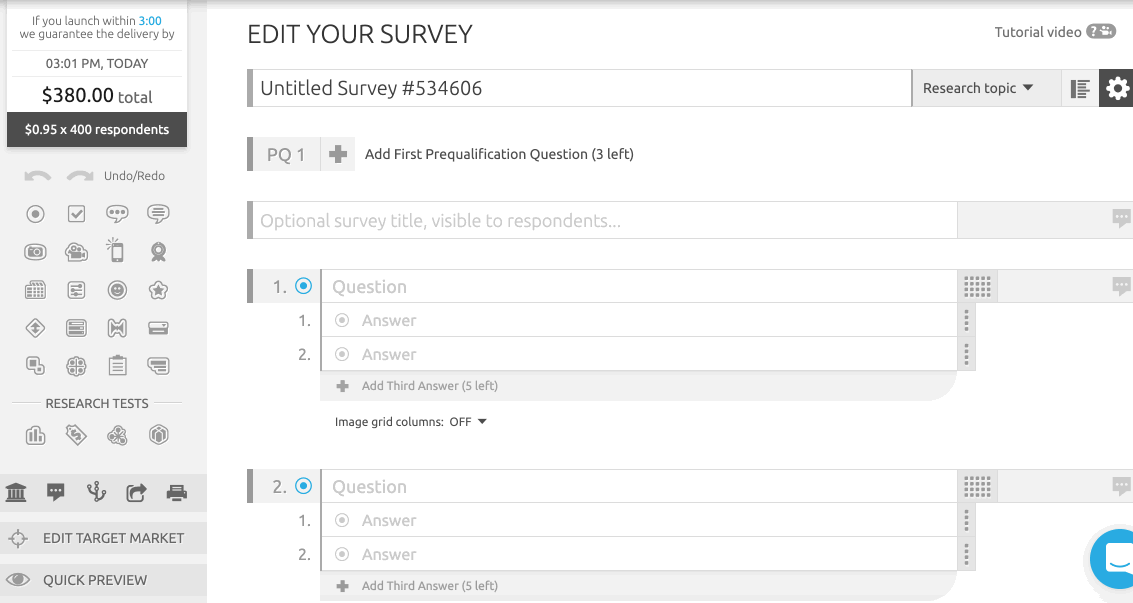Click the printer icon in sidebar
Image resolution: width=1133 pixels, height=603 pixels.
coord(177,492)
